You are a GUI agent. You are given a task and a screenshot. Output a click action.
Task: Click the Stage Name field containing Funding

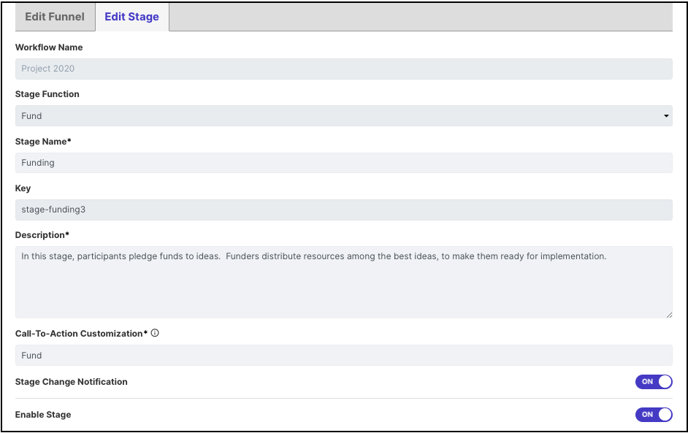(344, 163)
